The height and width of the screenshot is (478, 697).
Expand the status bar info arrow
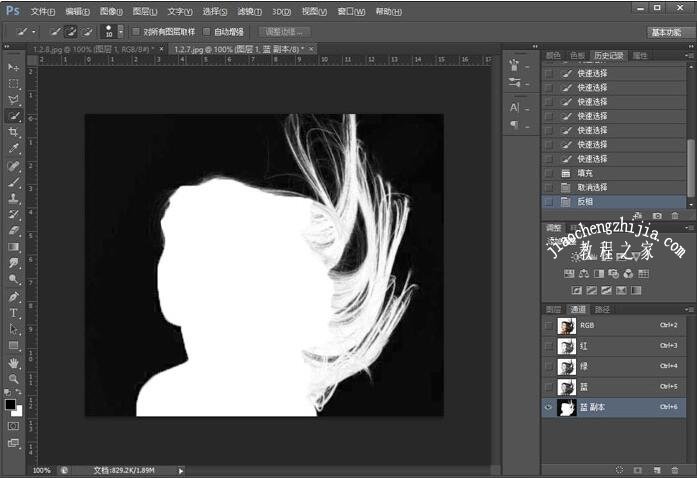pyautogui.click(x=181, y=470)
